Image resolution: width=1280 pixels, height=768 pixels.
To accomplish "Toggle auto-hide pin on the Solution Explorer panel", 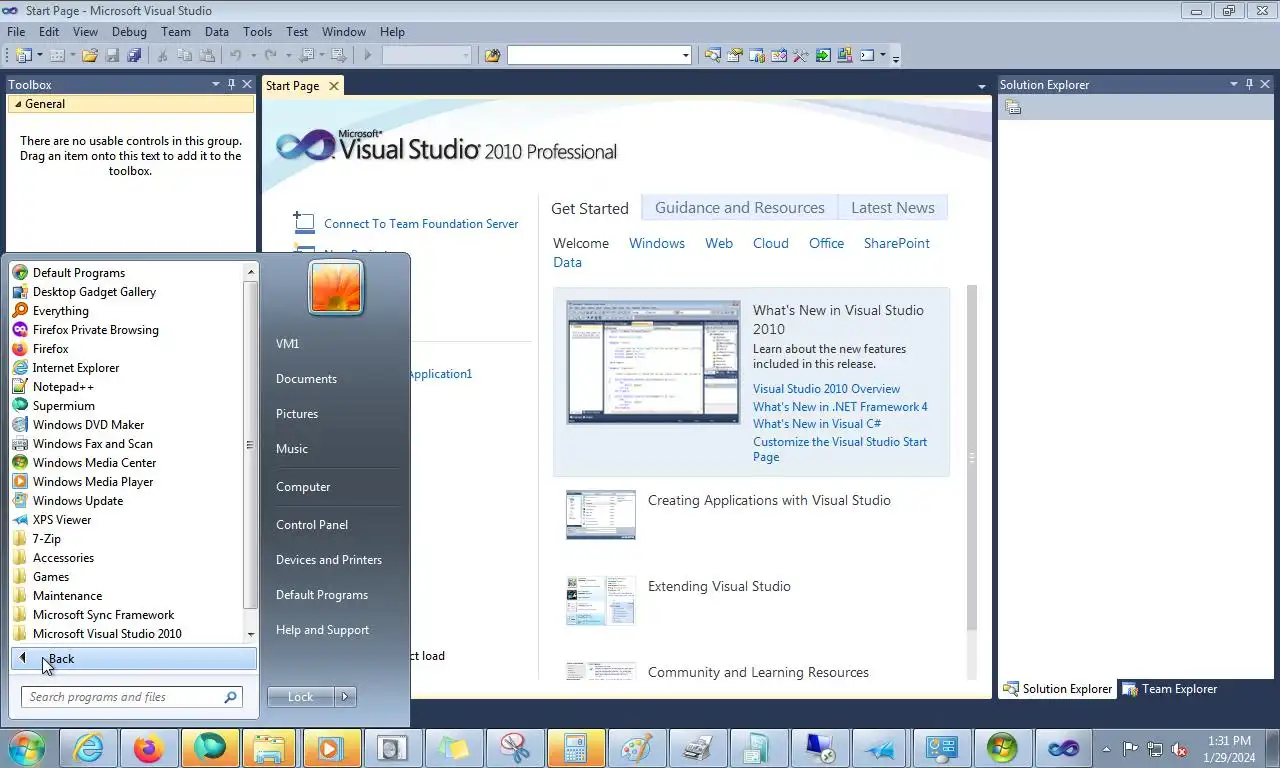I will pyautogui.click(x=1249, y=85).
